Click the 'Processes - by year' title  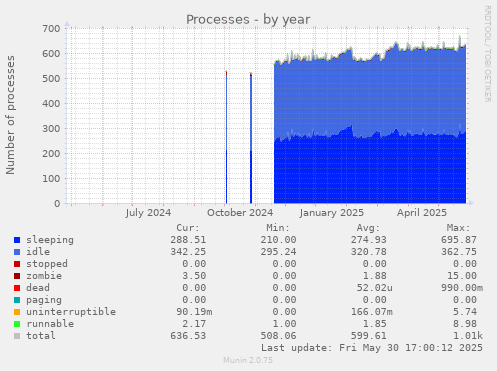[x=248, y=20]
